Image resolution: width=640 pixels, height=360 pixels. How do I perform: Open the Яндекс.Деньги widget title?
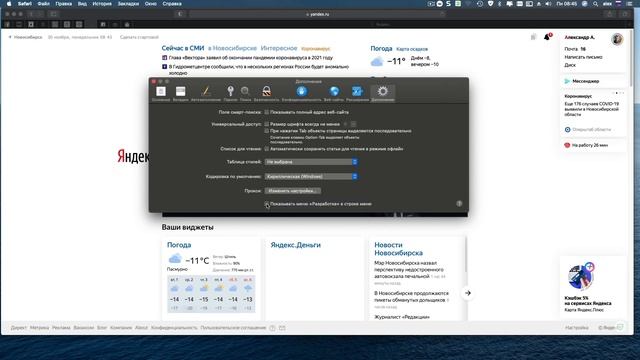pyautogui.click(x=296, y=245)
